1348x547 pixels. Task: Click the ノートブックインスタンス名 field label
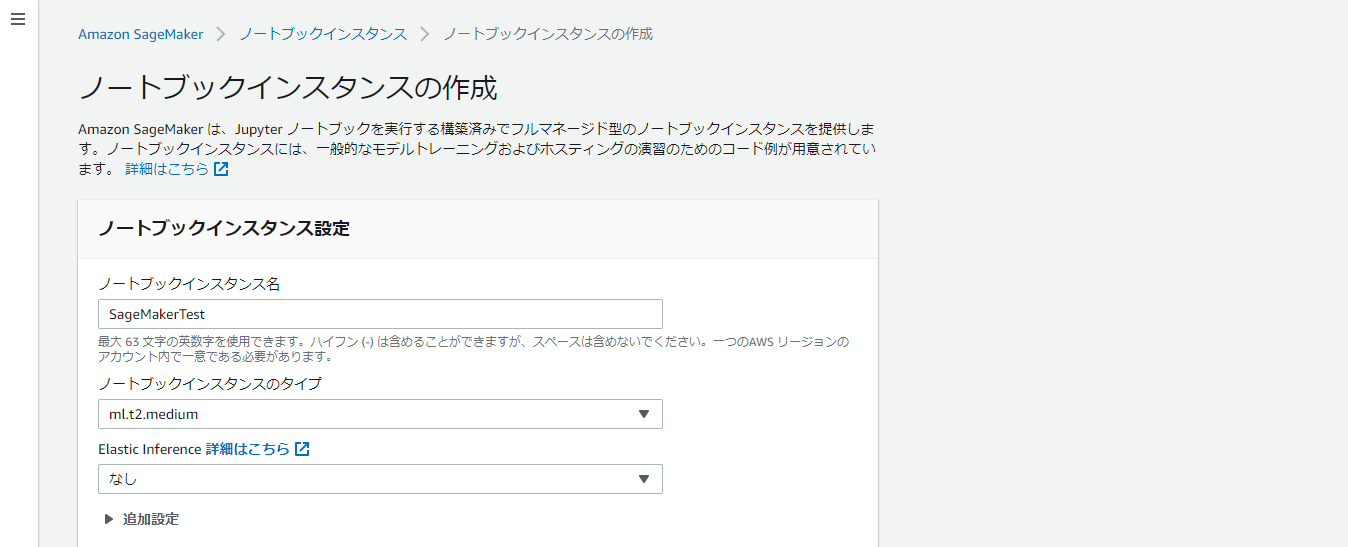click(x=189, y=284)
